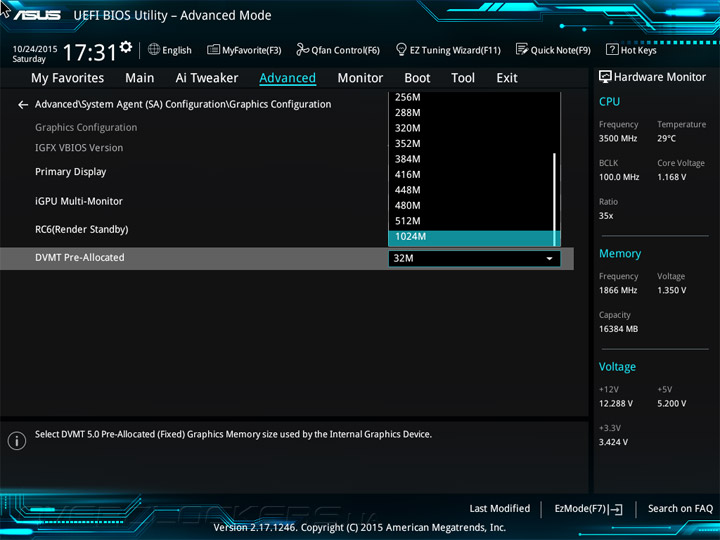Click the EzMode(F7) button
This screenshot has width=720, height=540.
pyautogui.click(x=588, y=509)
